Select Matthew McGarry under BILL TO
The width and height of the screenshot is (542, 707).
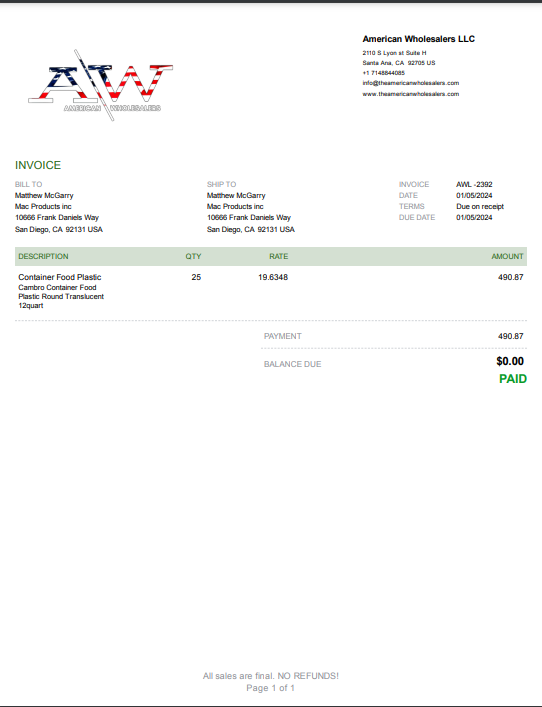[44, 195]
